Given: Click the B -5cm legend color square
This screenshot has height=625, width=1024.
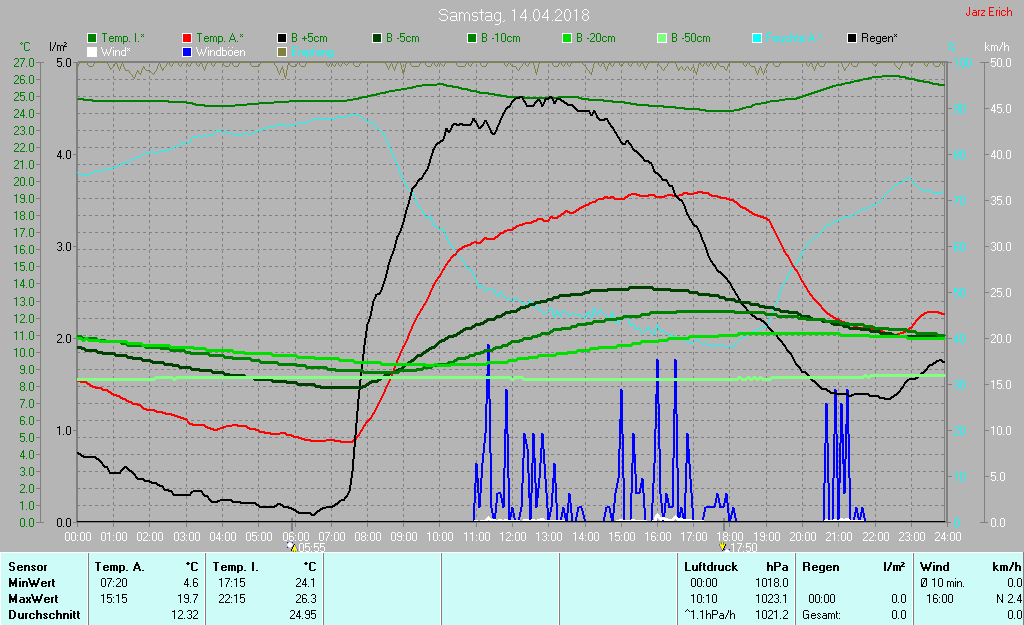Looking at the screenshot, I should tap(377, 38).
